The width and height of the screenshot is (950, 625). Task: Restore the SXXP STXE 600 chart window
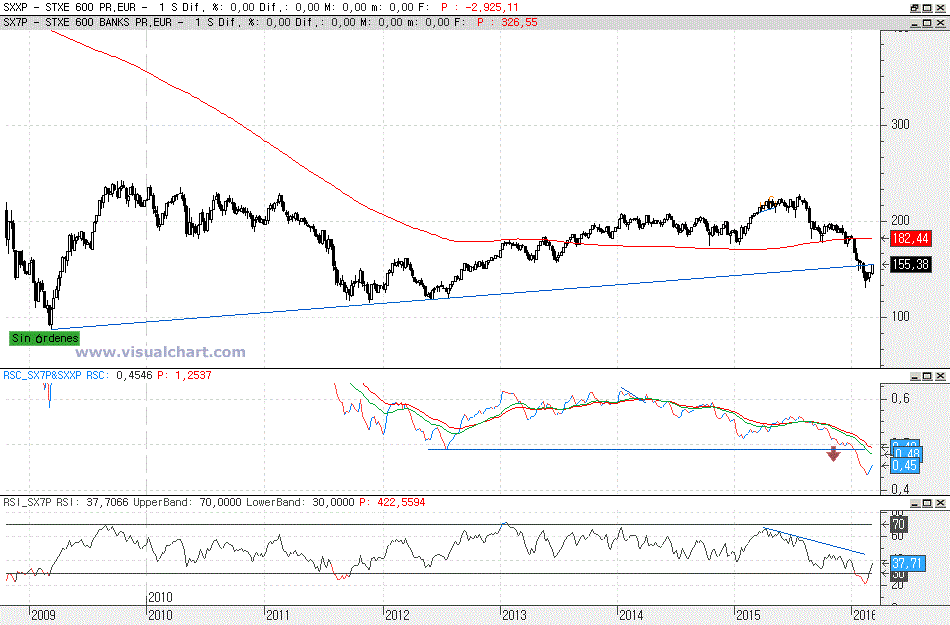click(915, 8)
